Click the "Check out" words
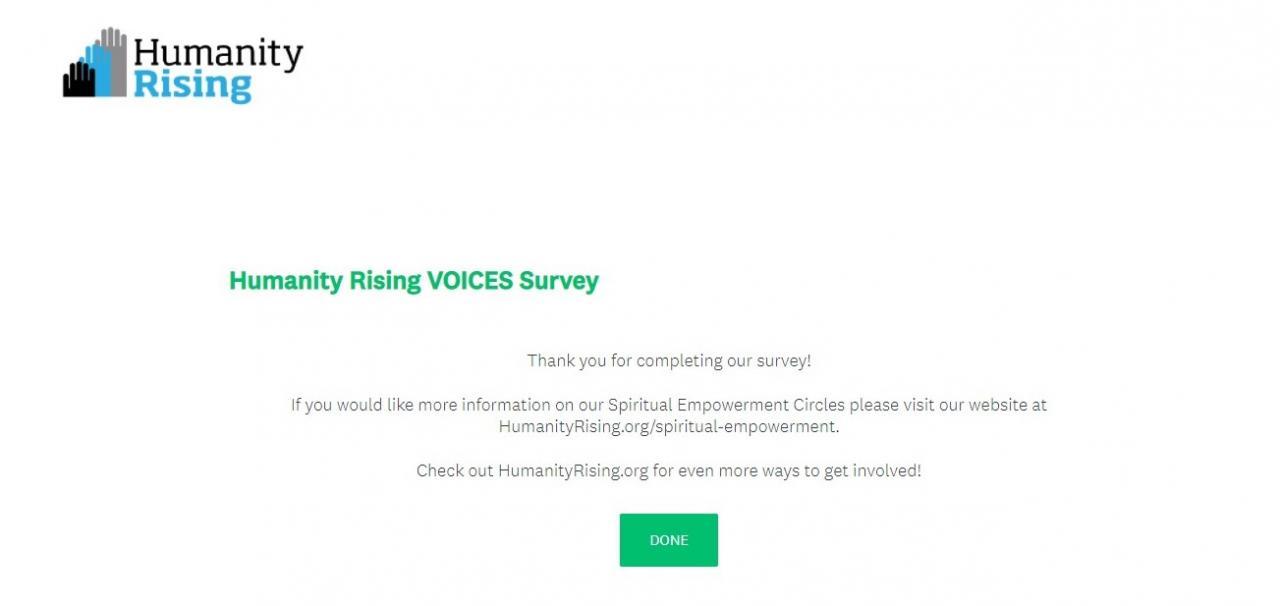 pos(454,470)
